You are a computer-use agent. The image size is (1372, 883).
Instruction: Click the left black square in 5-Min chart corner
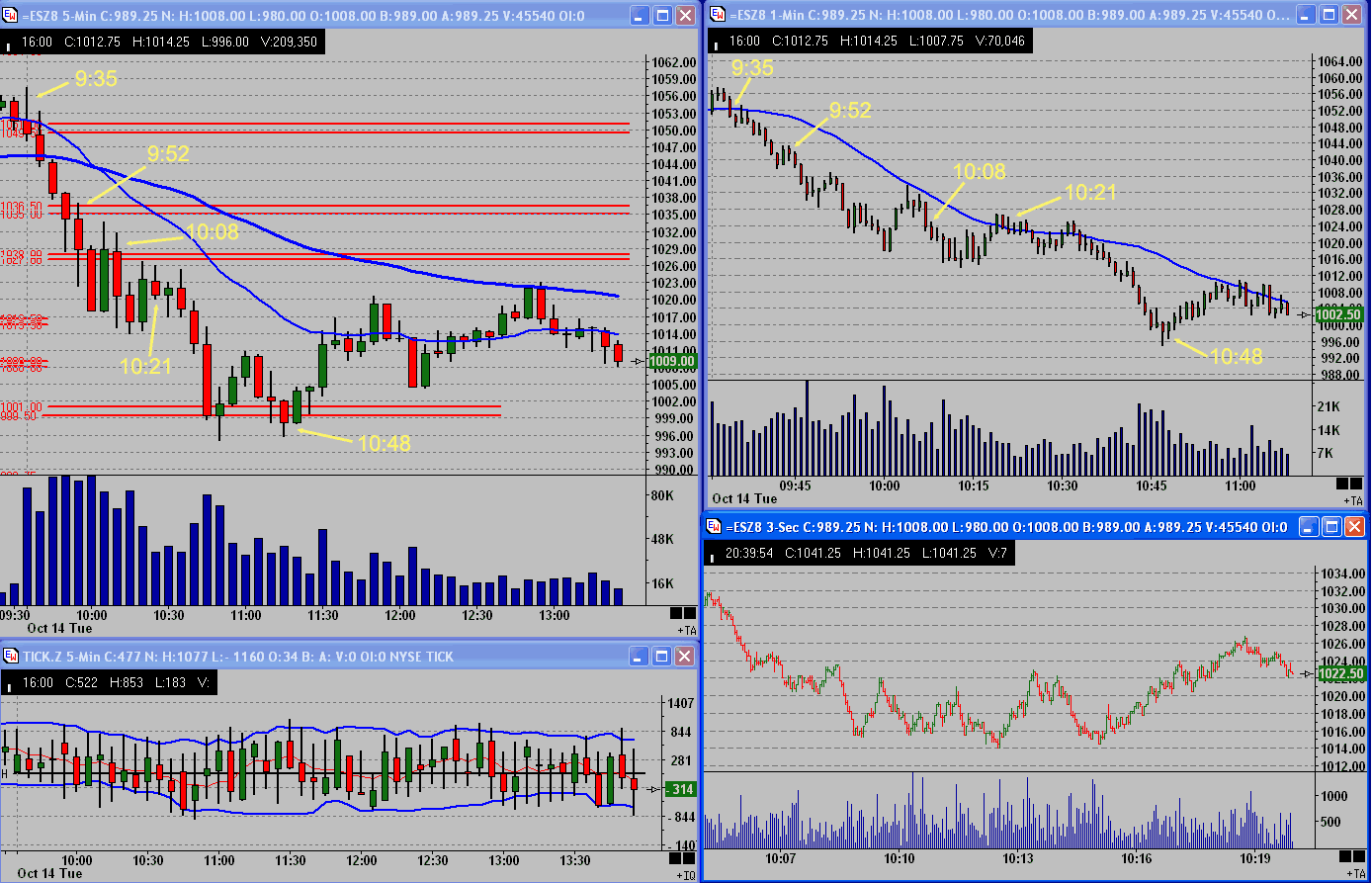(x=675, y=613)
